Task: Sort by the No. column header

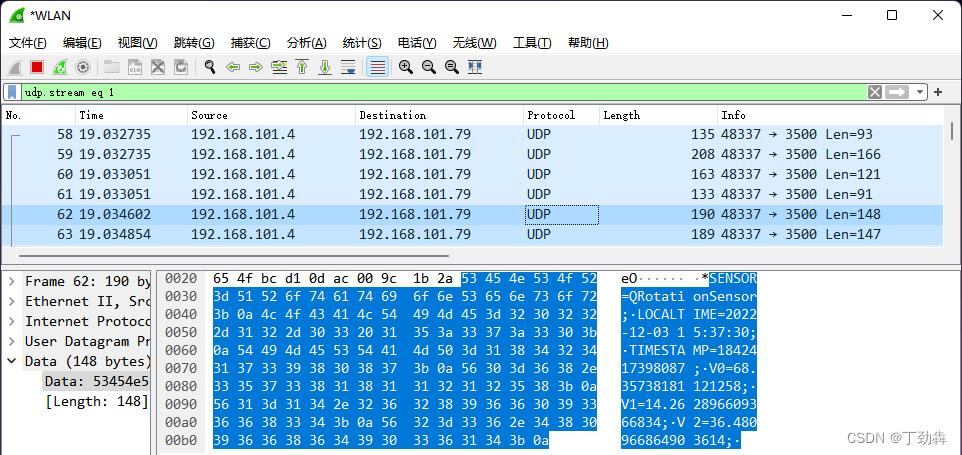Action: (x=39, y=115)
